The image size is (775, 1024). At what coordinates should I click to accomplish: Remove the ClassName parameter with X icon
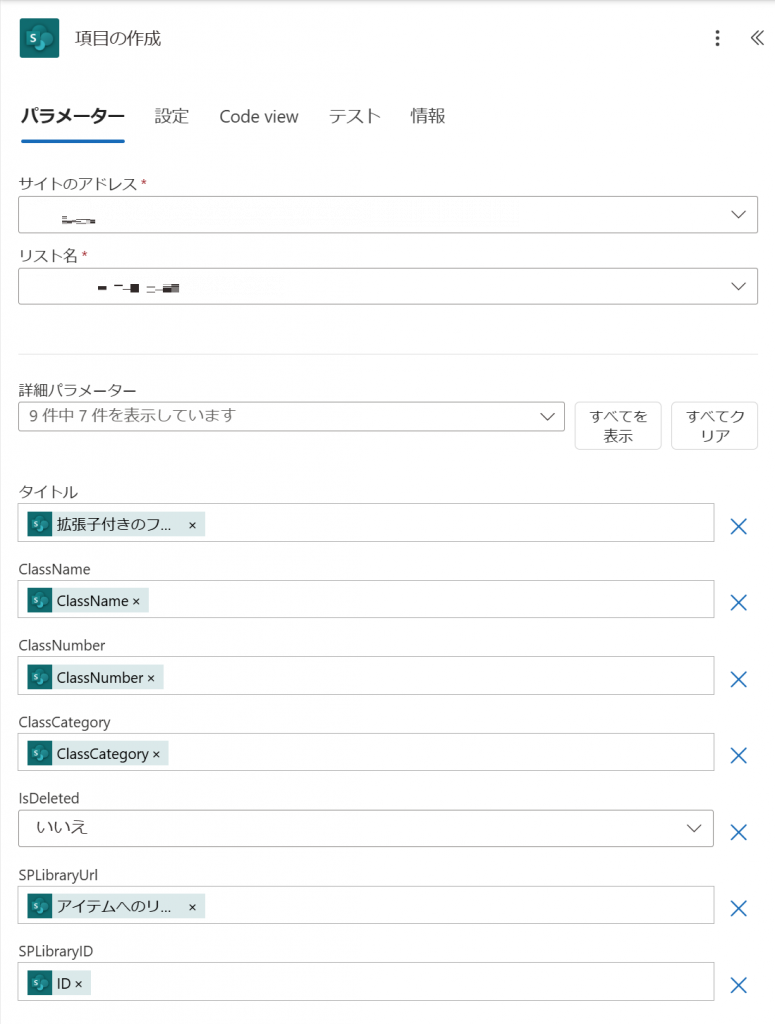tap(739, 602)
